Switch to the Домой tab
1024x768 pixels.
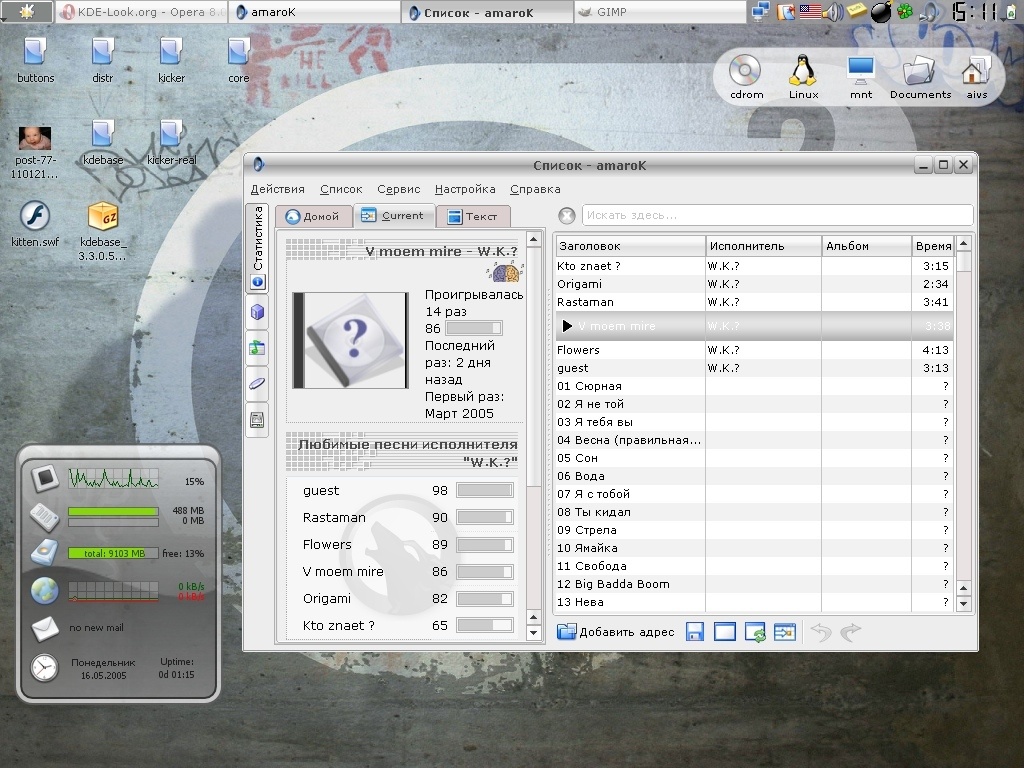pyautogui.click(x=313, y=216)
